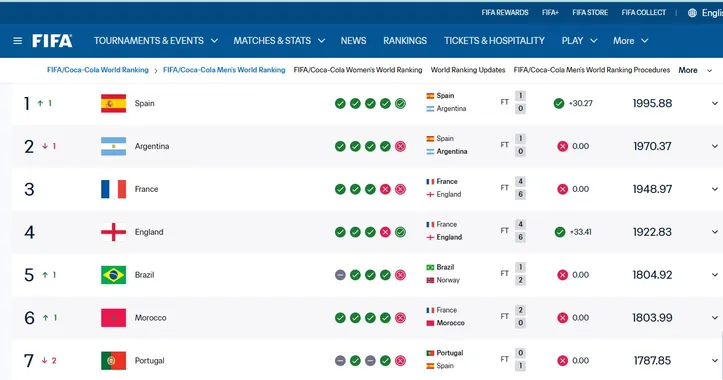Click Argentina's flag icon in rank 2

click(x=113, y=146)
